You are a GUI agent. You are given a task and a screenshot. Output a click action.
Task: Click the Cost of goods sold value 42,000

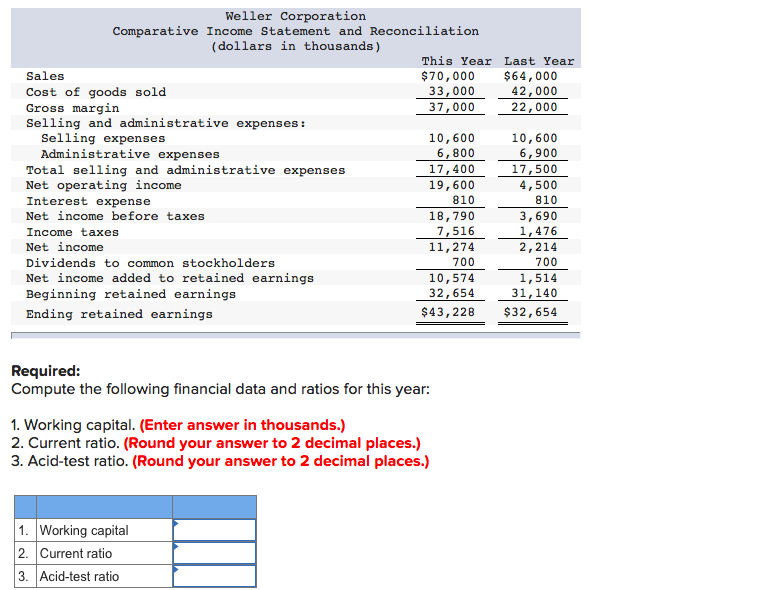tap(534, 91)
